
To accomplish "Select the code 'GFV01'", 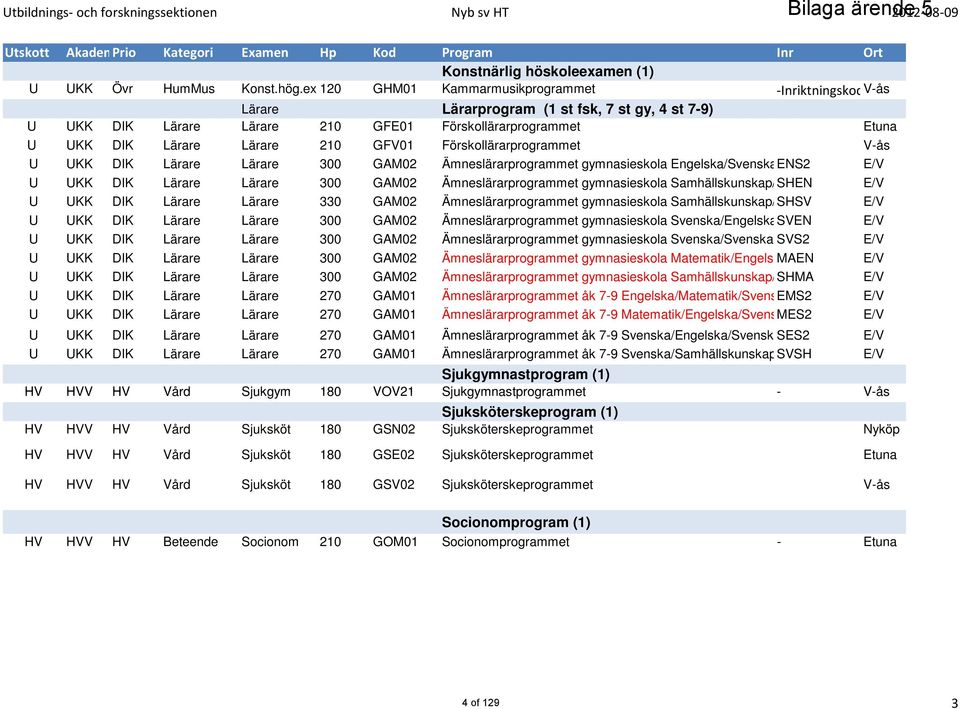I will tap(393, 146).
